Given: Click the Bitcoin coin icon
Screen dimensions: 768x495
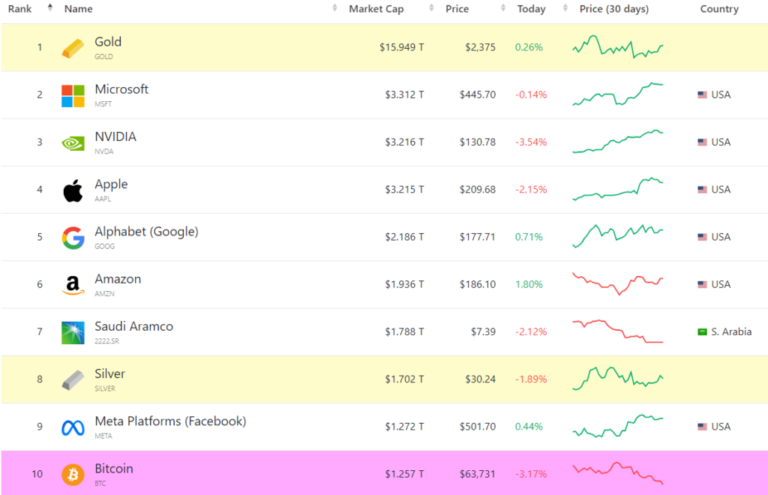Looking at the screenshot, I should [73, 474].
